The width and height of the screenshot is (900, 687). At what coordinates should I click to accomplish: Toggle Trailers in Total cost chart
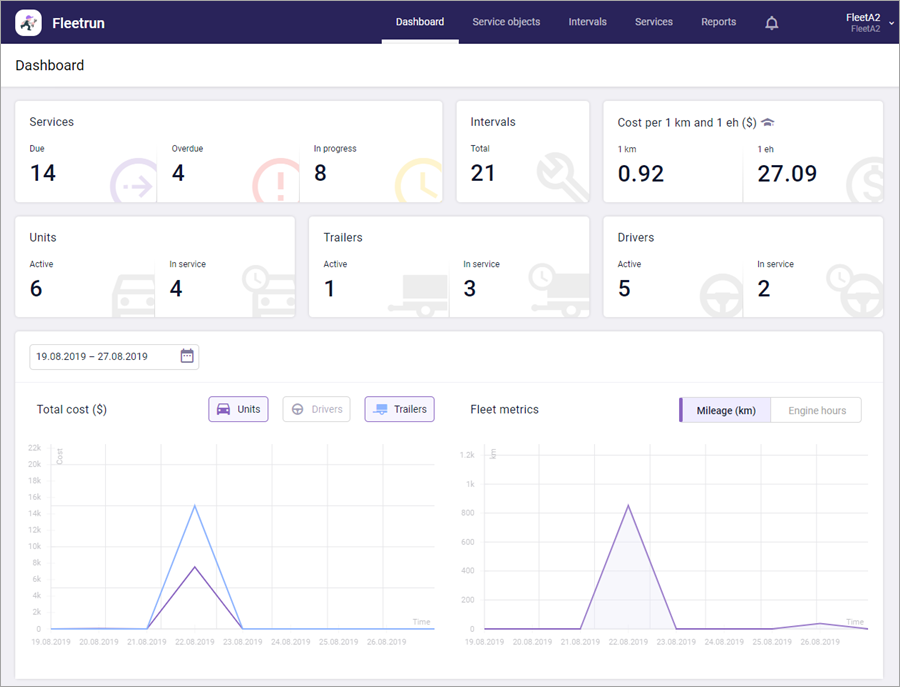pyautogui.click(x=399, y=409)
